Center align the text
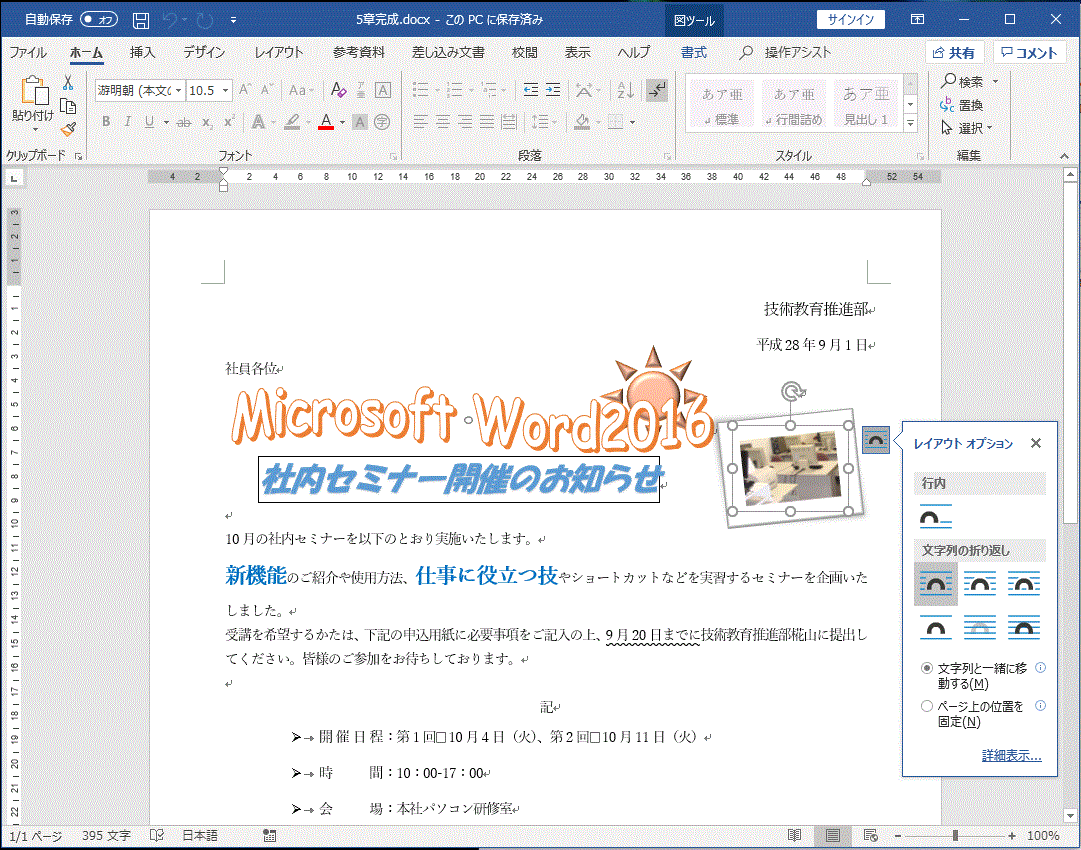This screenshot has width=1081, height=850. (x=443, y=122)
